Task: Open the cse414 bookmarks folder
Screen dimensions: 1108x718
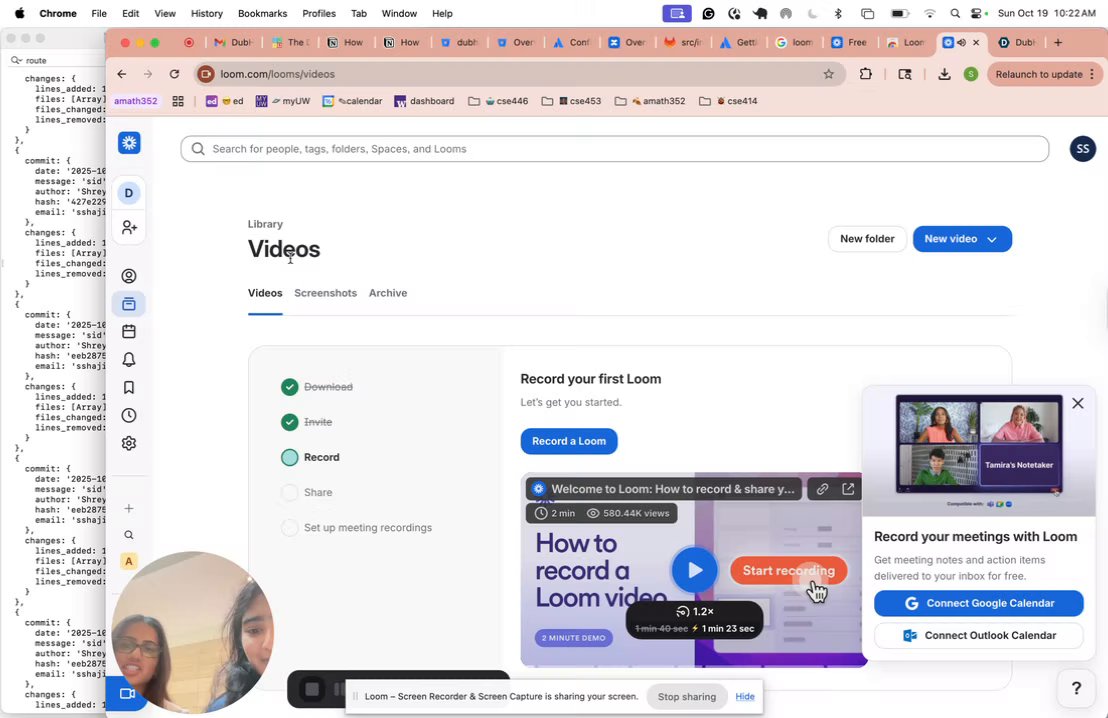Action: pyautogui.click(x=728, y=101)
